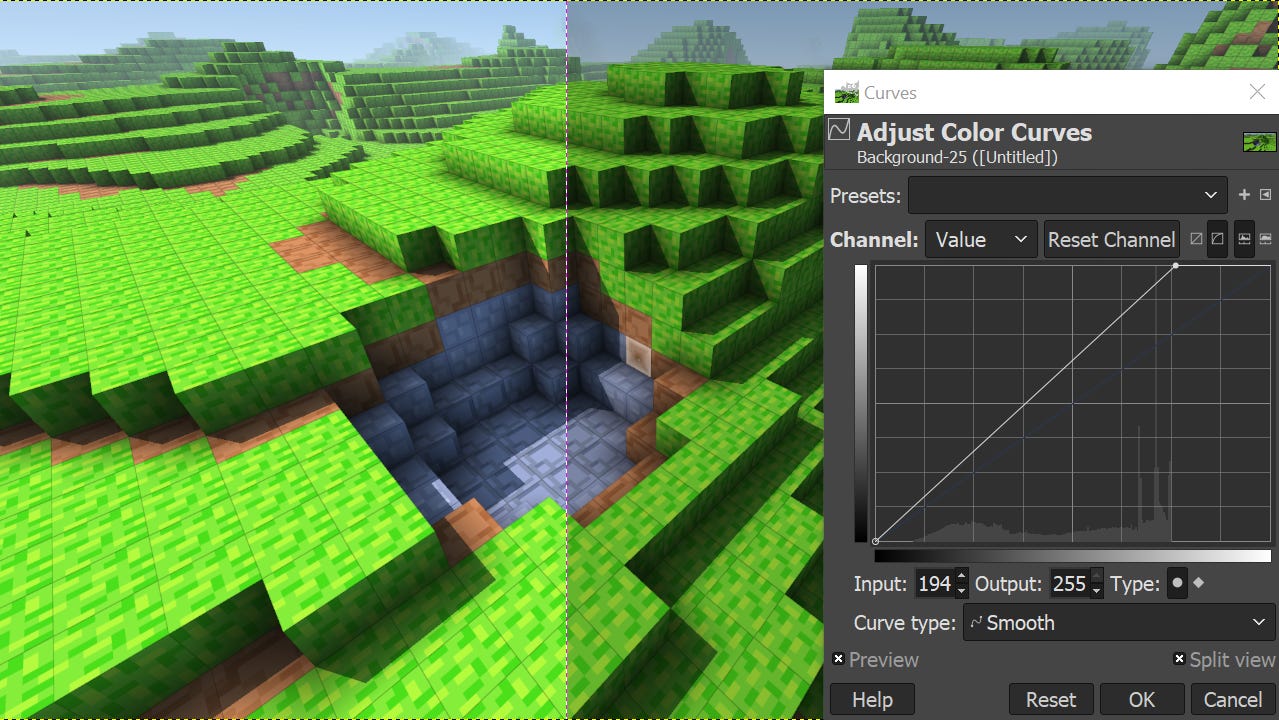The image size is (1279, 720).
Task: Click the highlighted histogram display icon
Action: [x=1245, y=238]
